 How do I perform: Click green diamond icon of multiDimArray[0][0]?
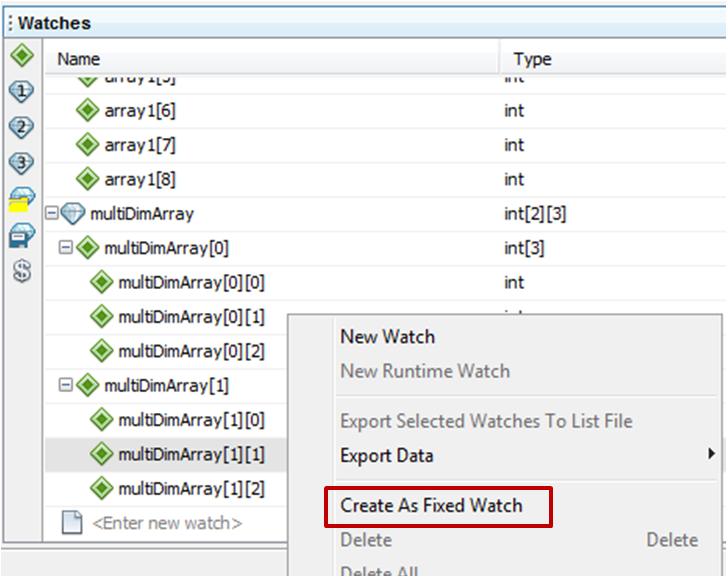click(x=102, y=282)
